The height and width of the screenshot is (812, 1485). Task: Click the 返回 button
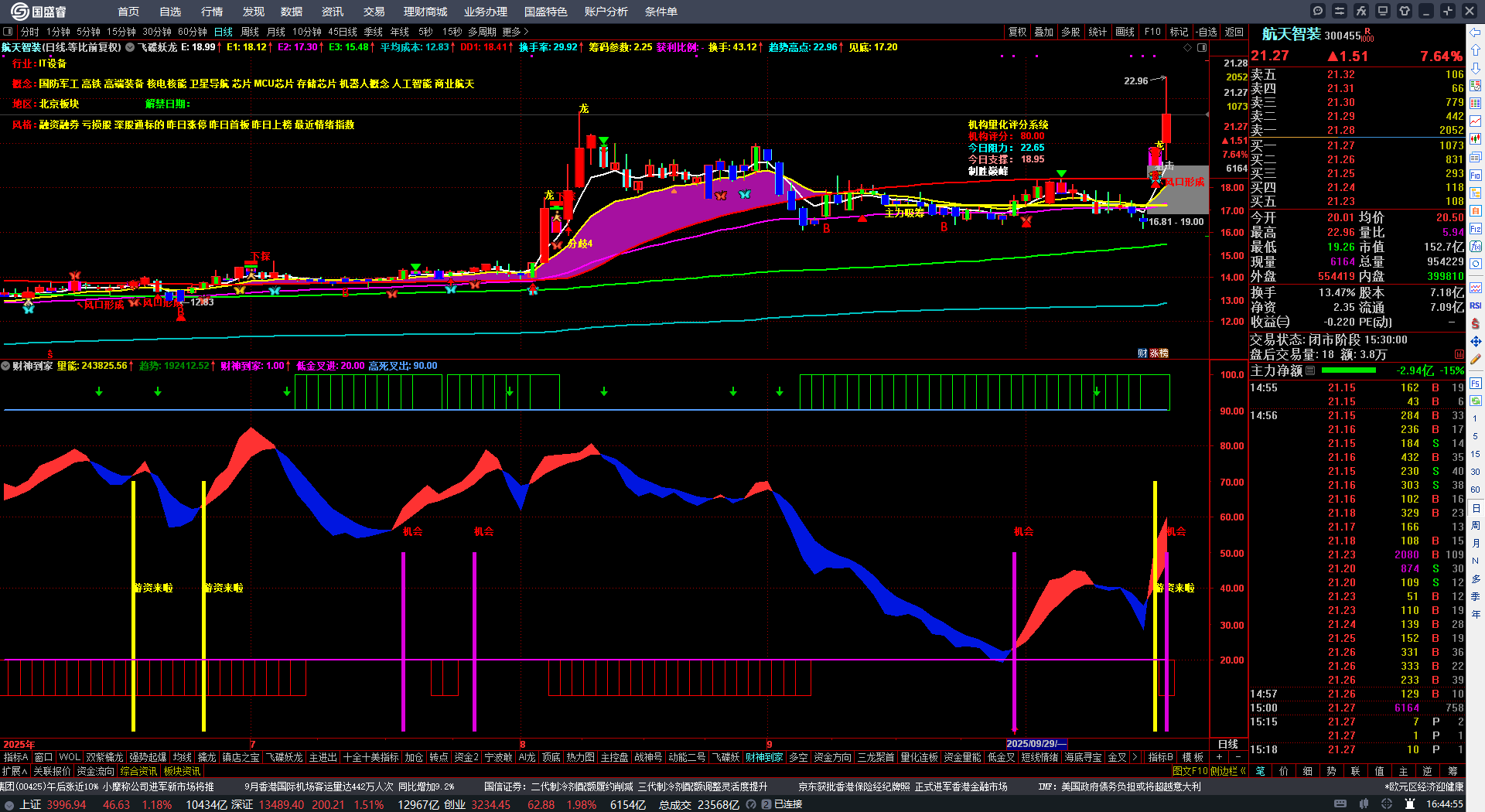click(x=1234, y=32)
